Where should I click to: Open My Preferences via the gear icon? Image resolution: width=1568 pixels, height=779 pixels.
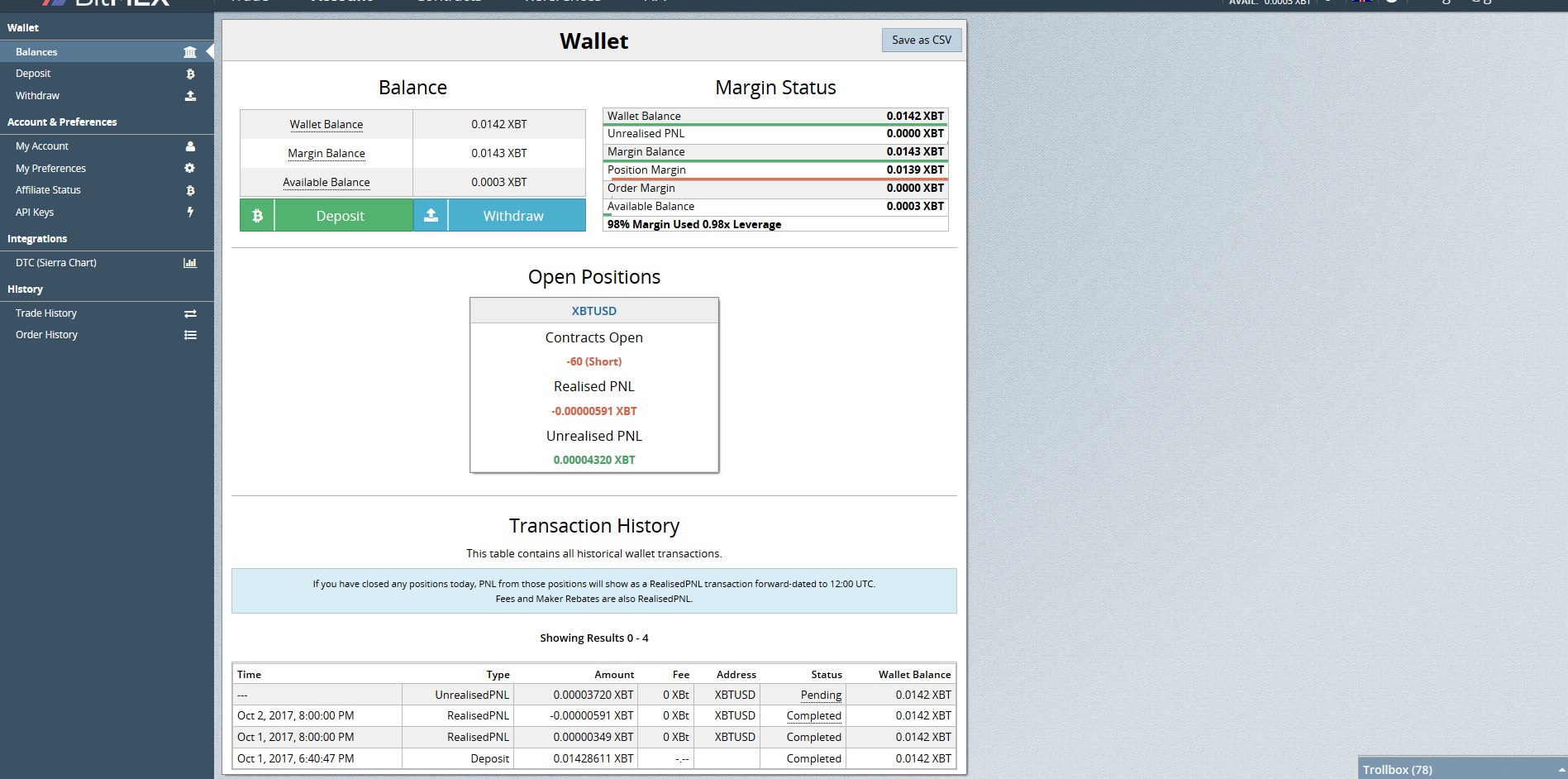[190, 168]
